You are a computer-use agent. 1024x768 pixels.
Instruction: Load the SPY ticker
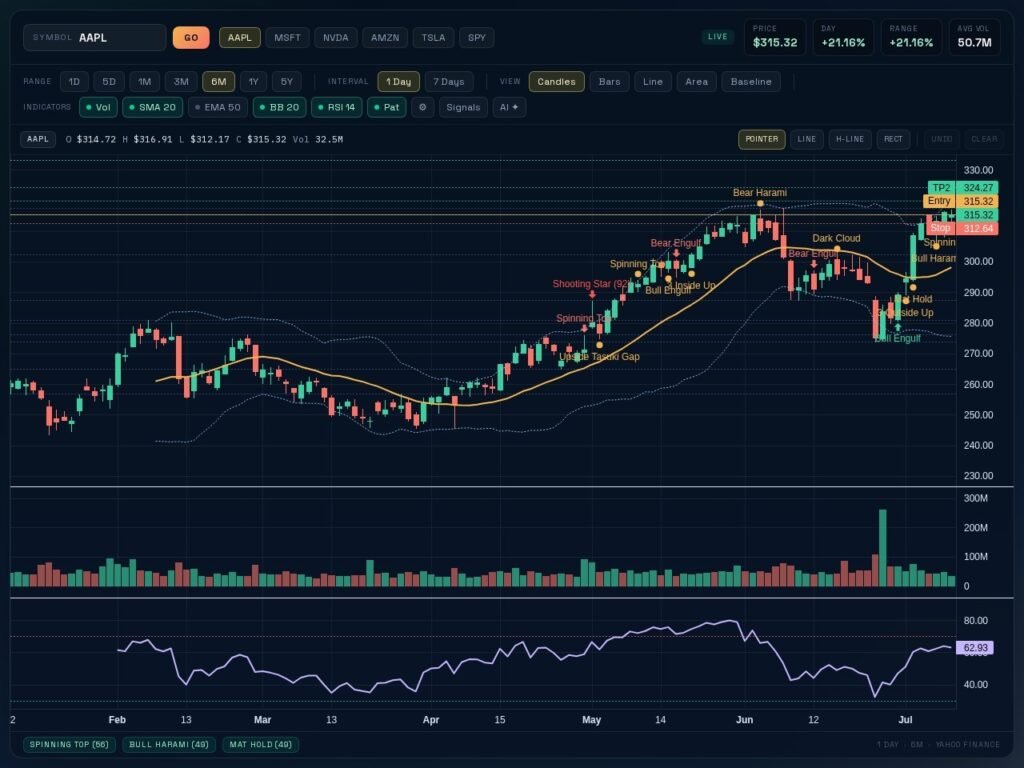[x=477, y=38]
